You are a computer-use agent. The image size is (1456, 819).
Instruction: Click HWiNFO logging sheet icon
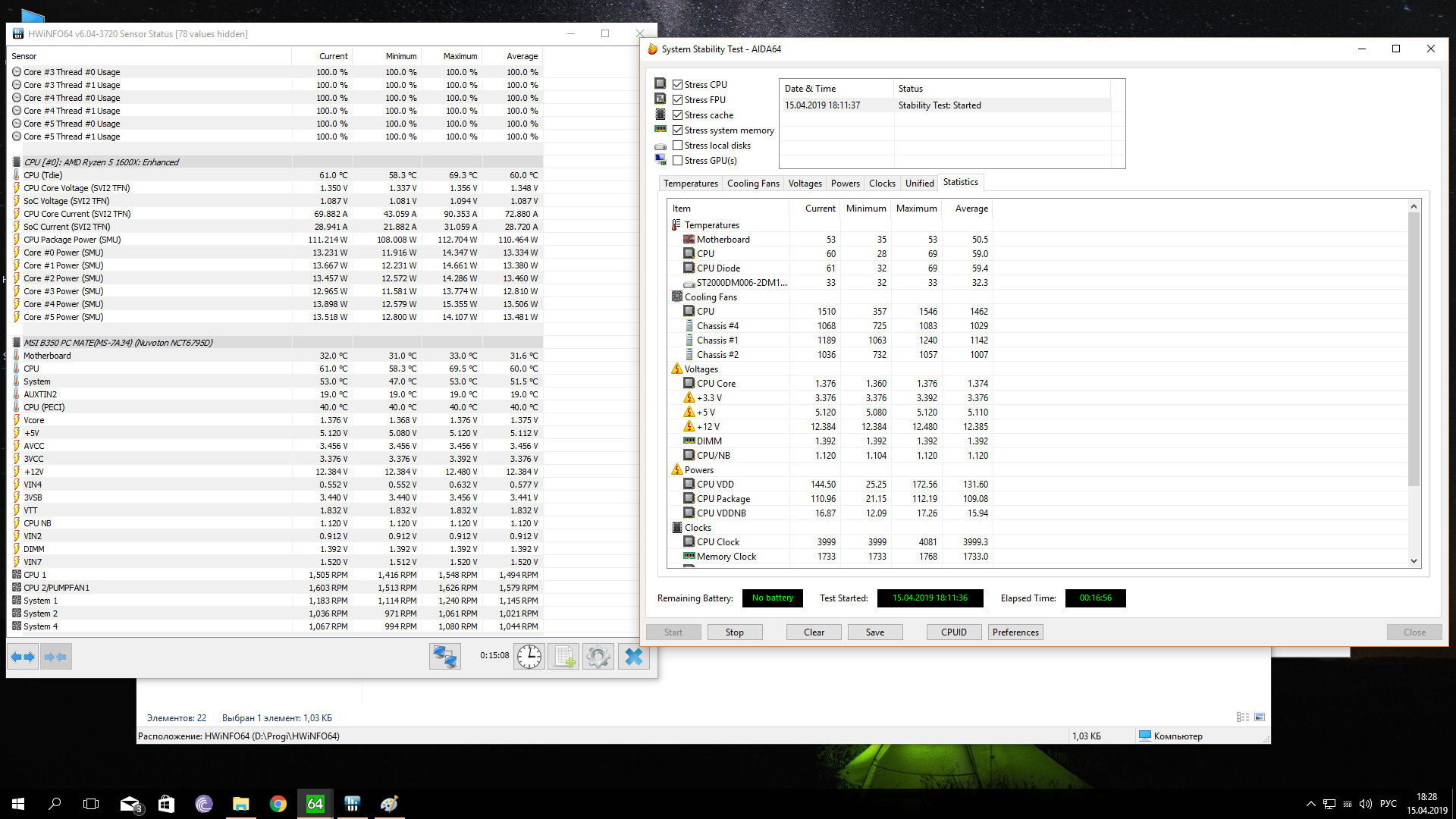(x=563, y=657)
